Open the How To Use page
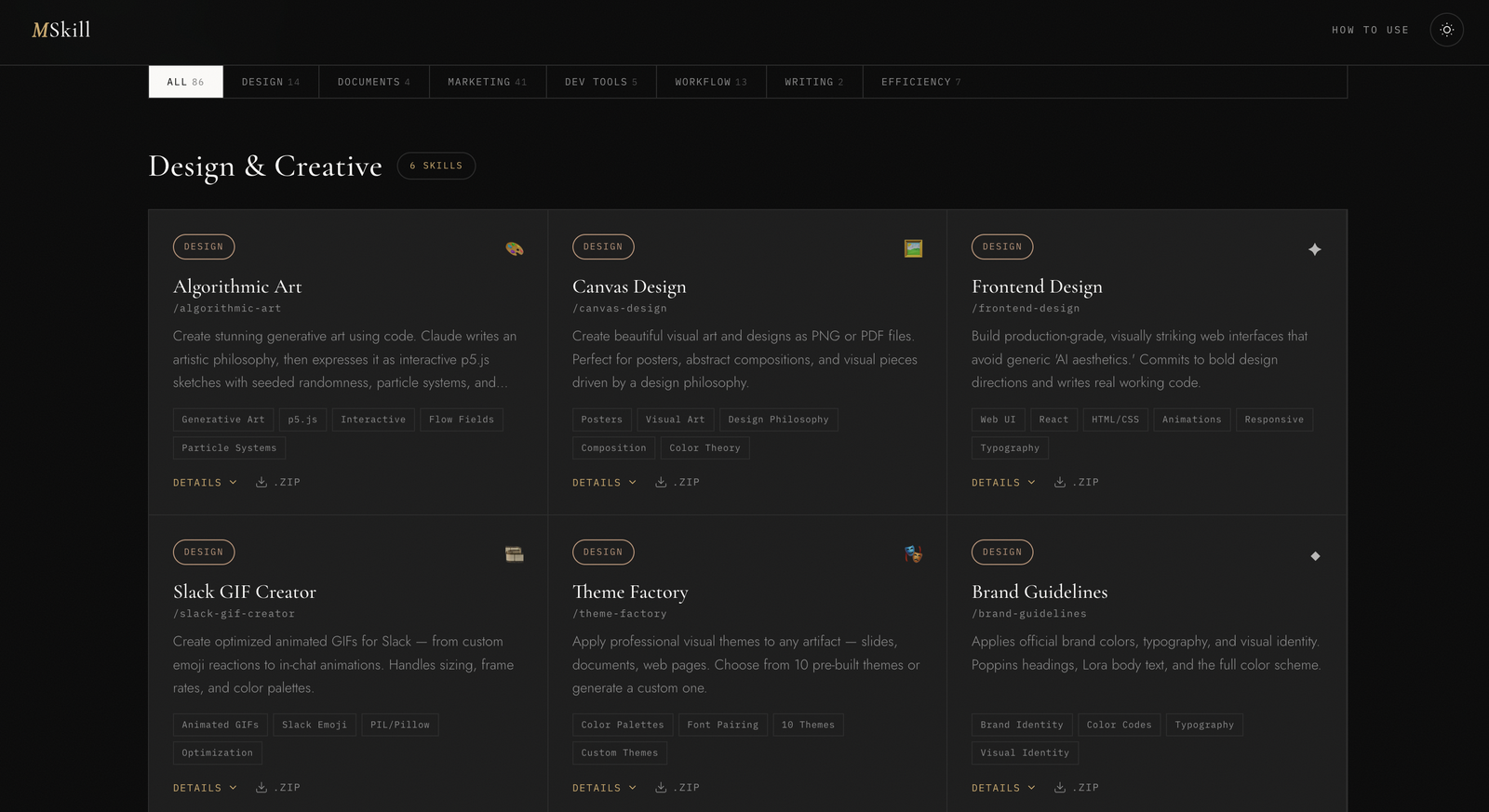Viewport: 1489px width, 812px height. point(1370,30)
